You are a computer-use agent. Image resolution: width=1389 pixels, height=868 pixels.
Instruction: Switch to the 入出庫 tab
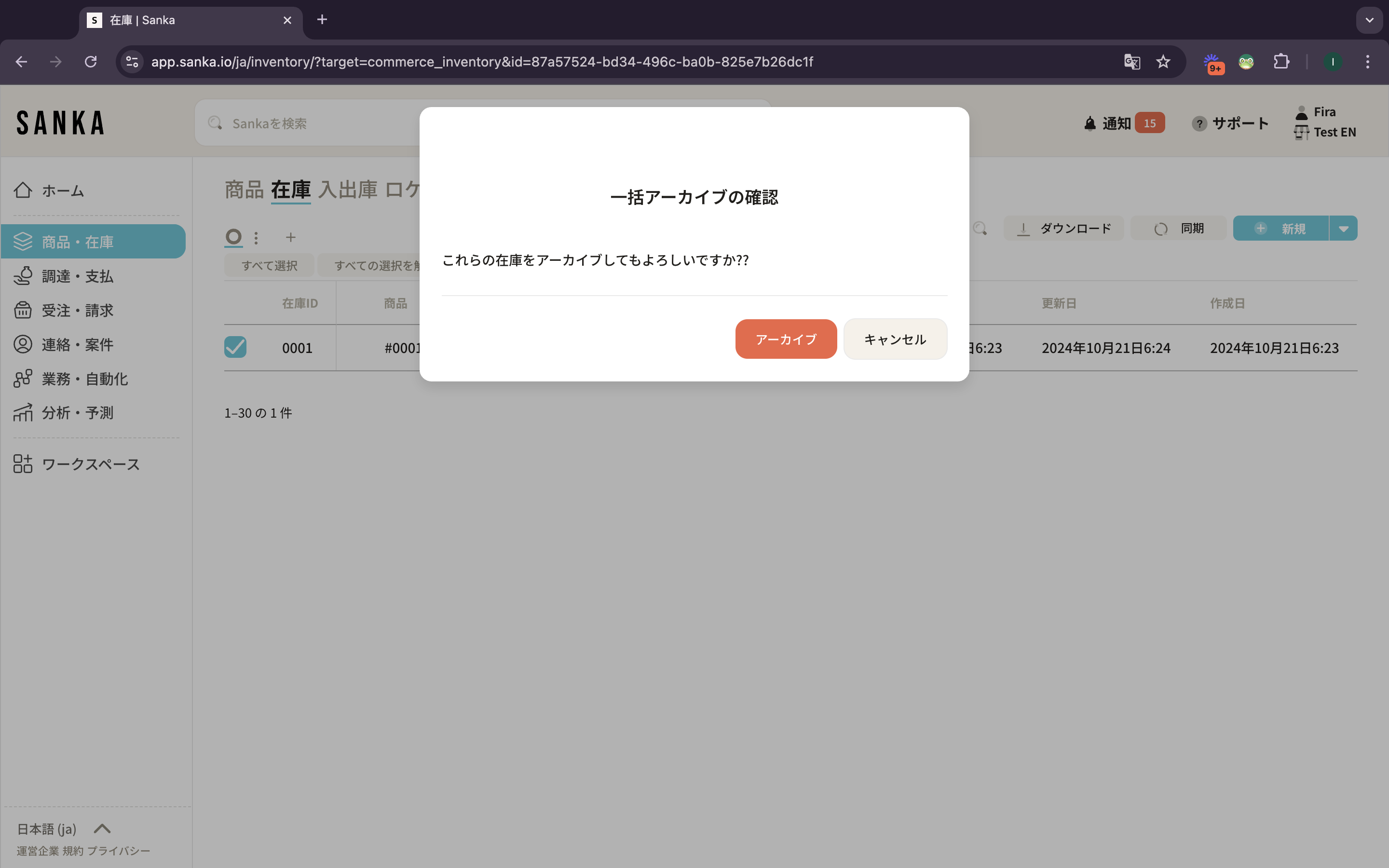(347, 190)
